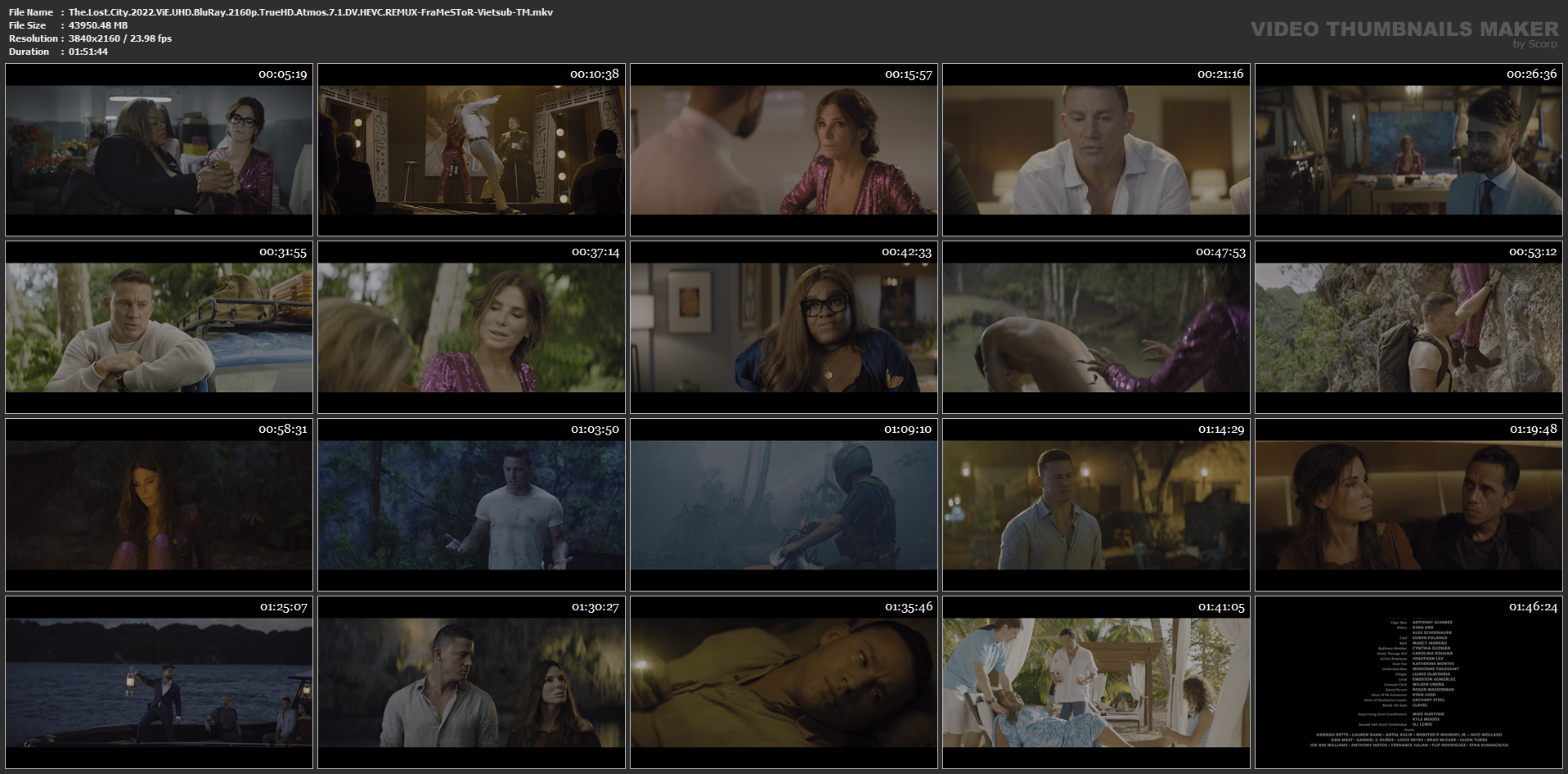Viewport: 1568px width, 774px height.
Task: Open the thumbnail stamped 01:35:46
Action: click(x=784, y=682)
